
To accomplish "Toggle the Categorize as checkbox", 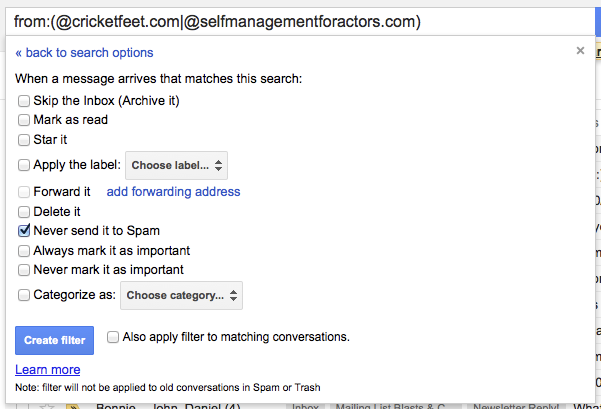I will click(x=24, y=295).
